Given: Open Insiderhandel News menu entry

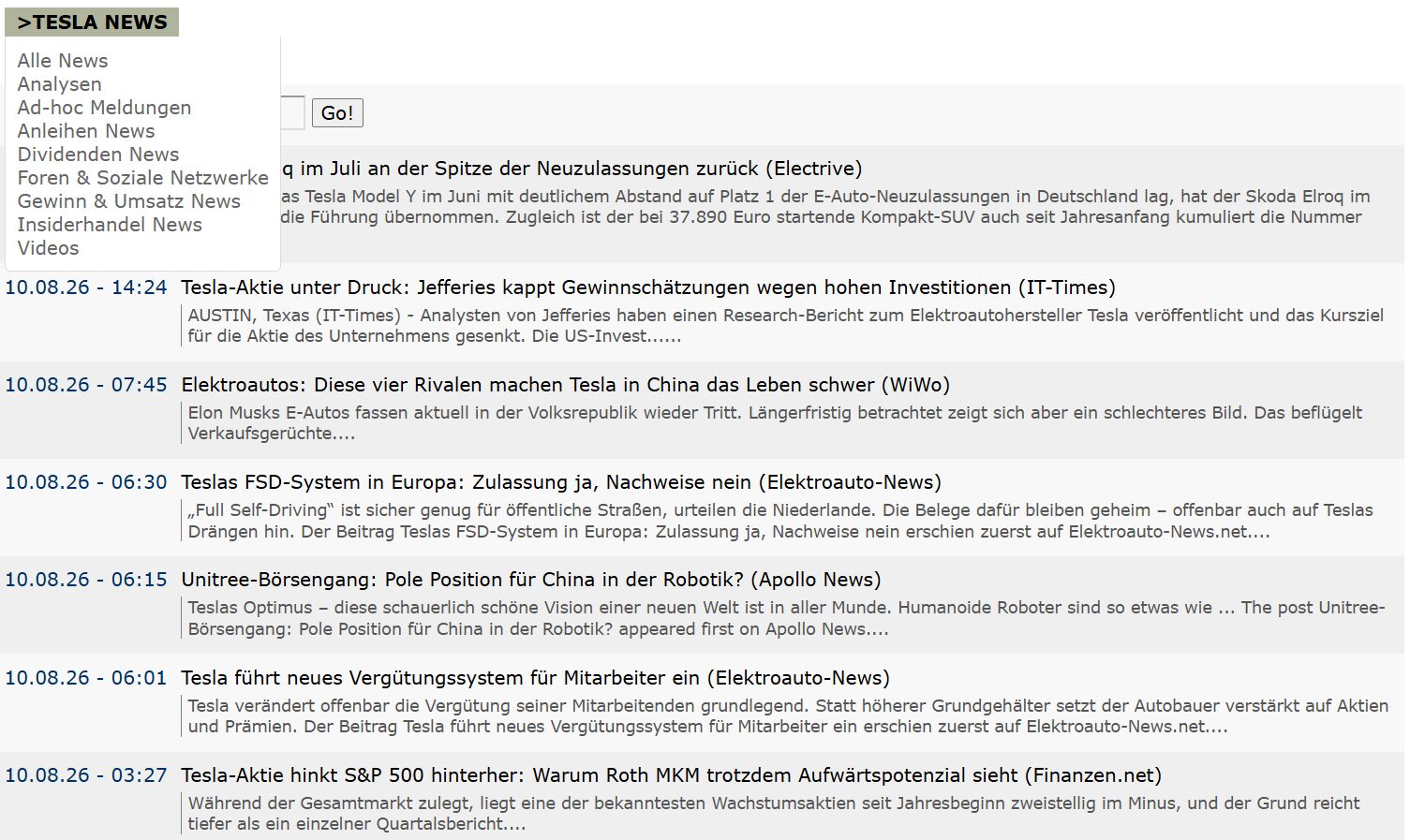Looking at the screenshot, I should 110,225.
